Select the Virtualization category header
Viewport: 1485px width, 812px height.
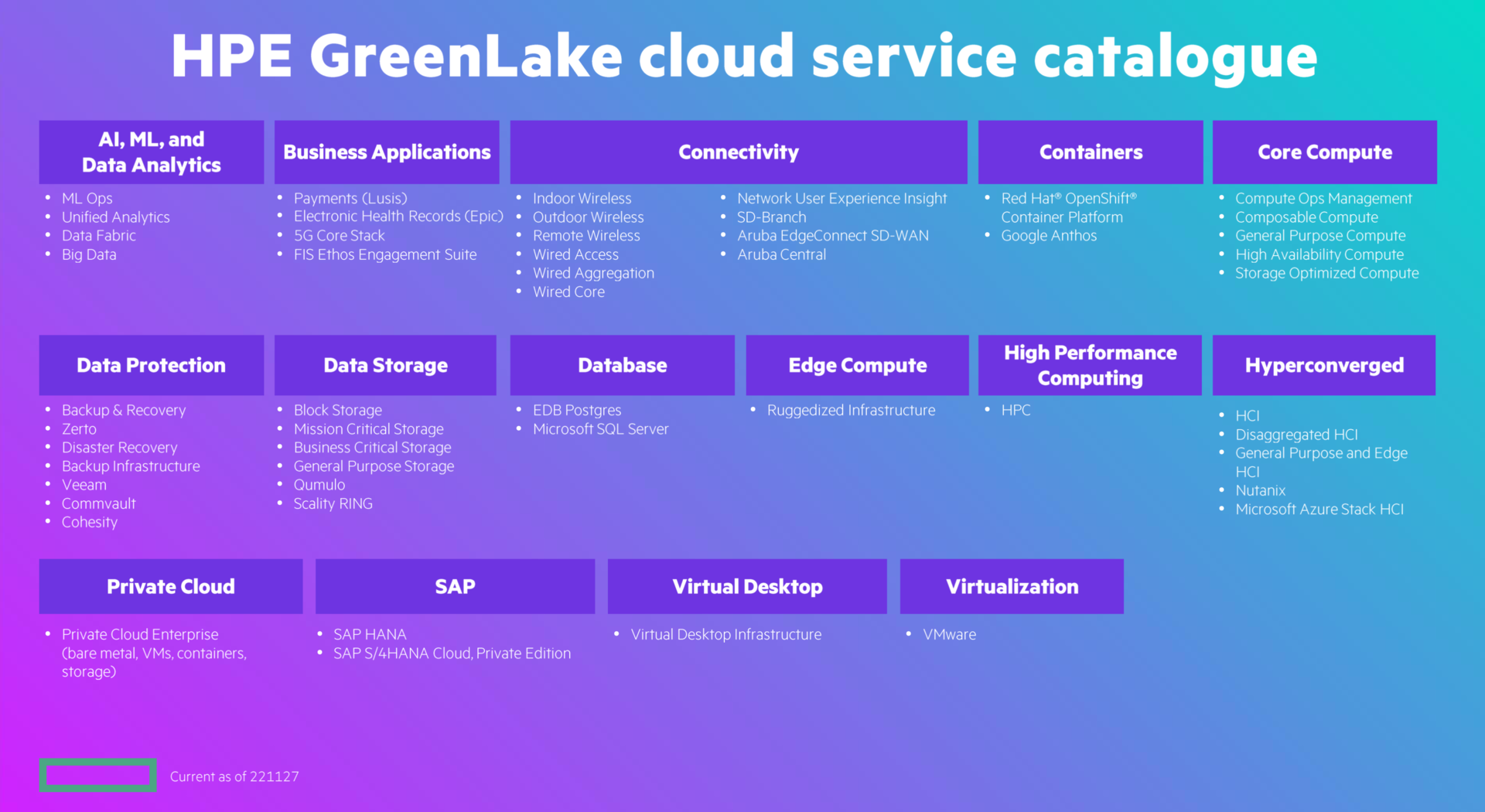click(1012, 586)
